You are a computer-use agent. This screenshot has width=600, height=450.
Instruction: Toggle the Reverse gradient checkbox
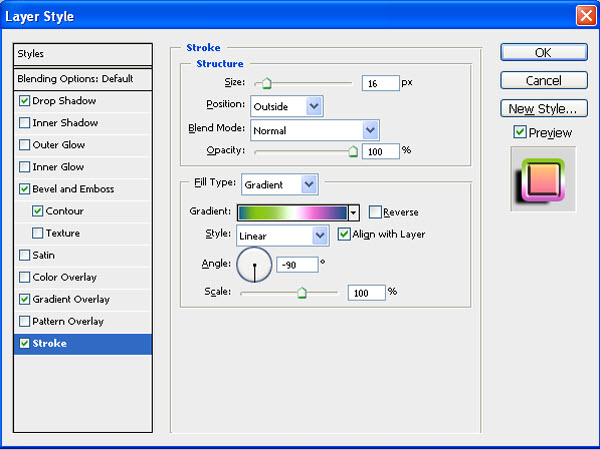click(x=375, y=212)
